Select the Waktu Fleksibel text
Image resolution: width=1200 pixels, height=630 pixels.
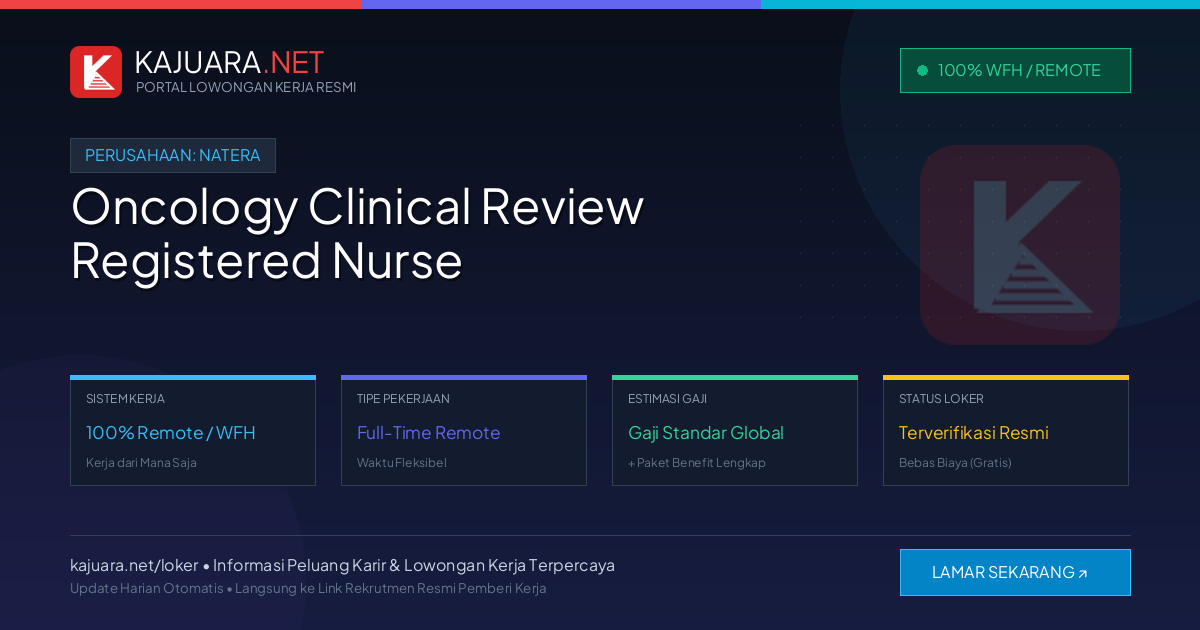(x=402, y=463)
